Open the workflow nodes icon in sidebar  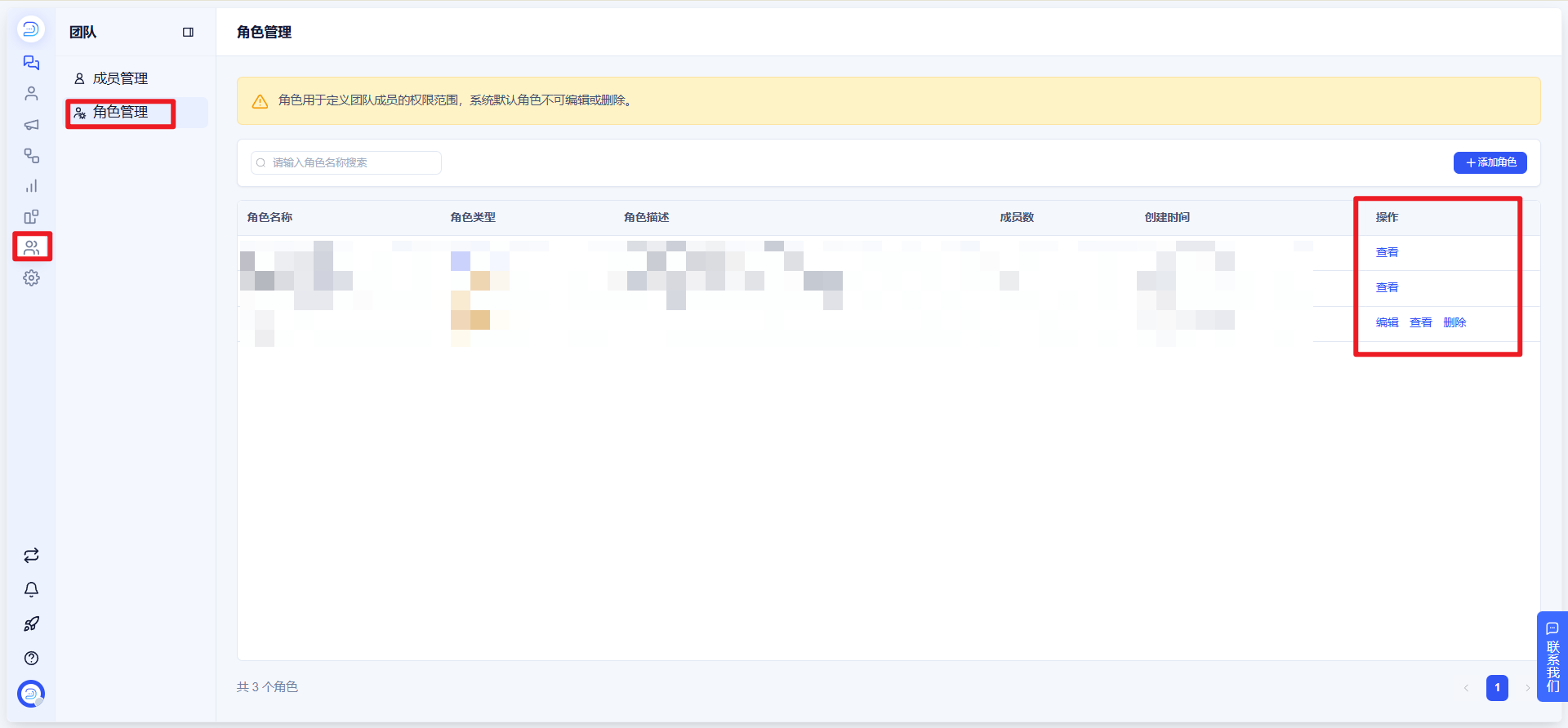[x=31, y=155]
